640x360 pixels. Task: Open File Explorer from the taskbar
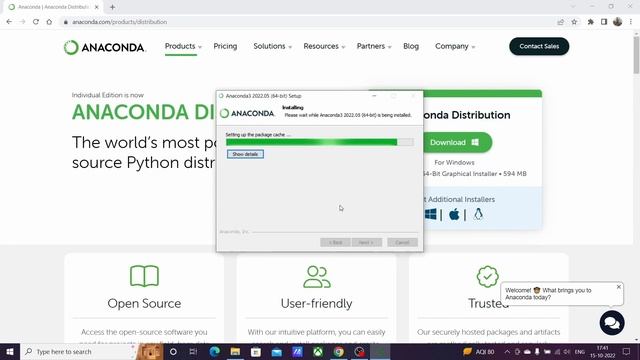pyautogui.click(x=235, y=352)
